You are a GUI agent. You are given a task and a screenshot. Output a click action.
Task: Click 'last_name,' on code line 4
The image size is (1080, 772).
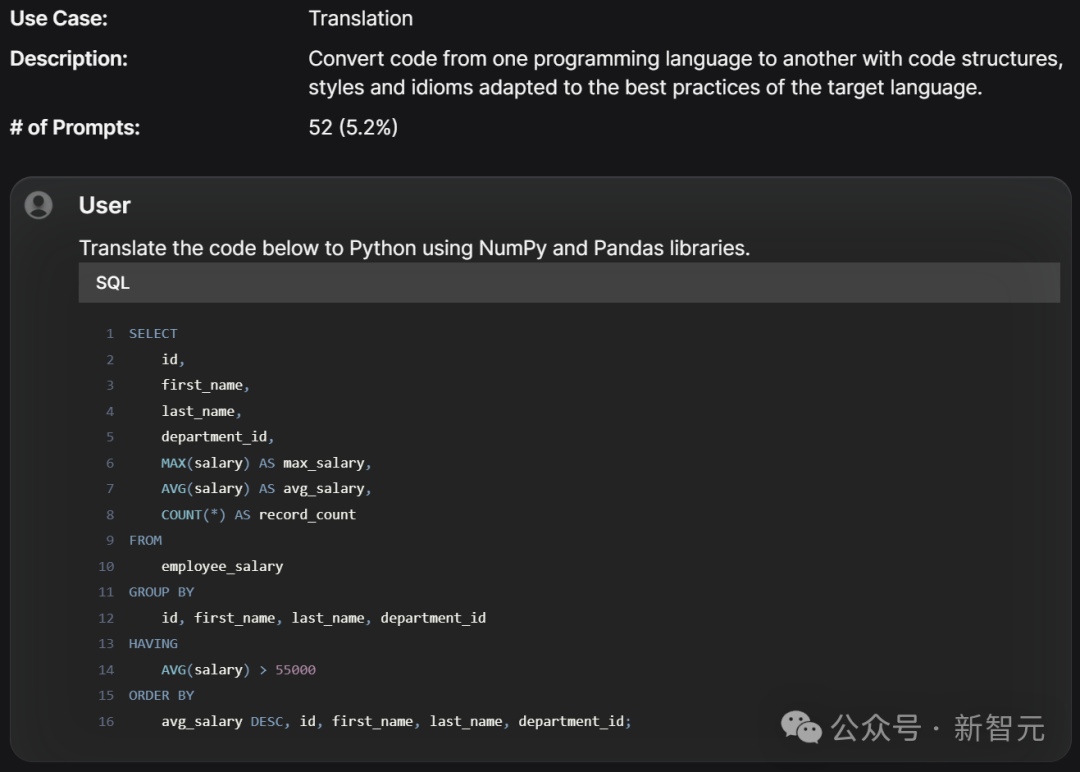pyautogui.click(x=201, y=412)
